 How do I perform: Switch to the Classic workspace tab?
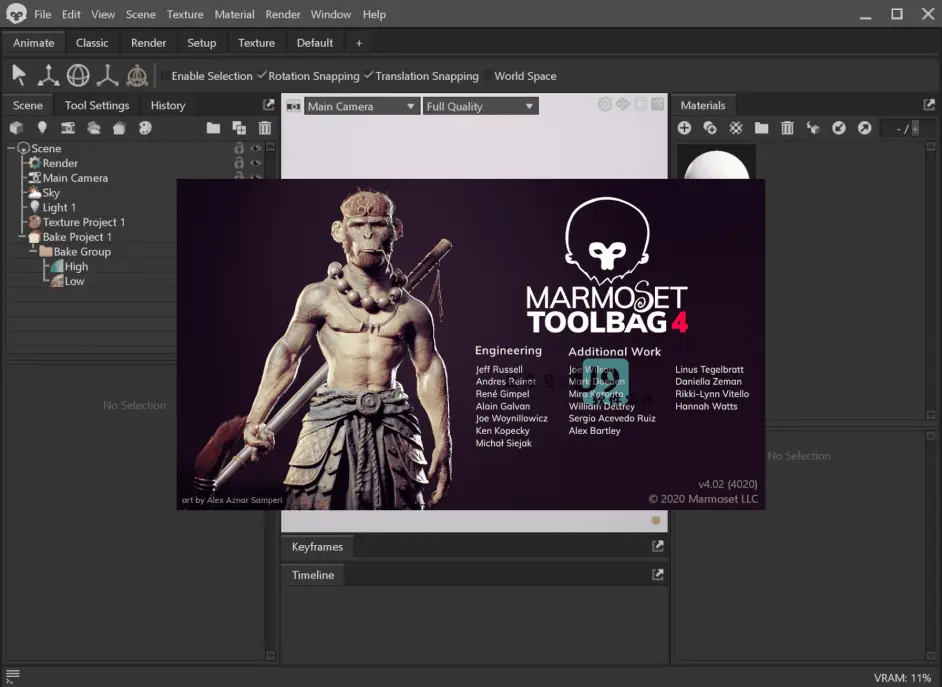click(x=92, y=43)
